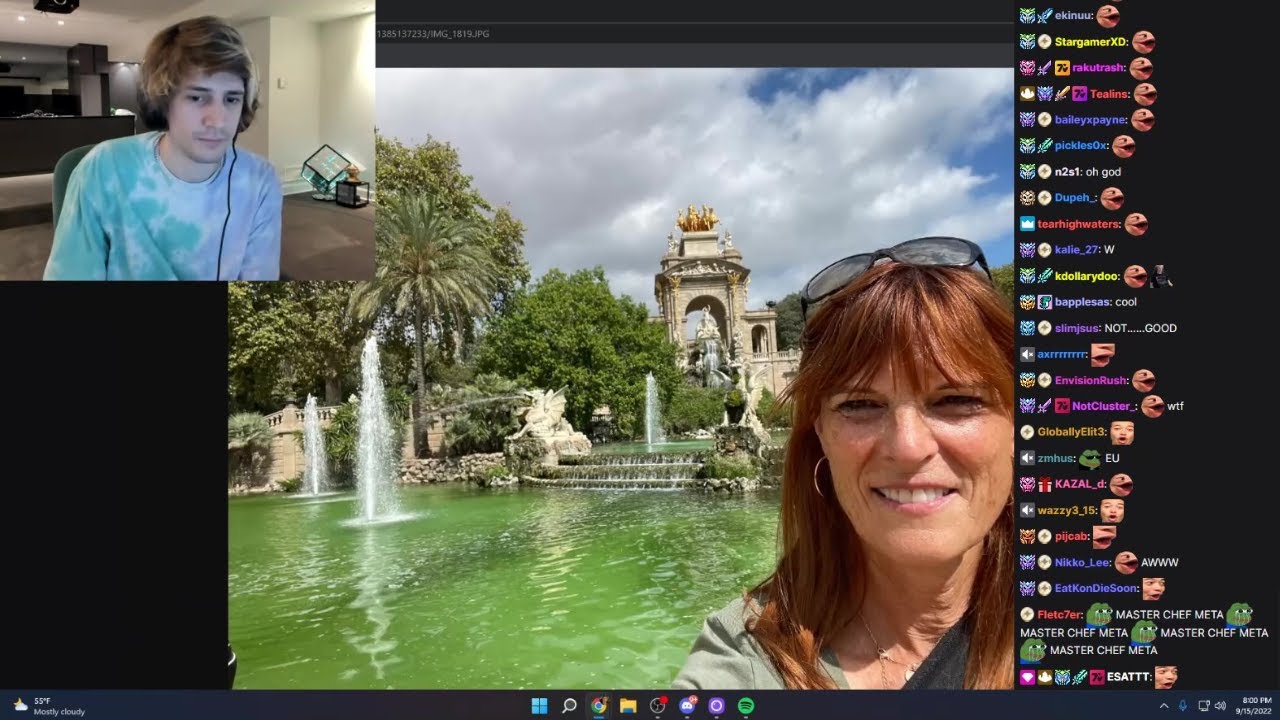Click the muted speaker badge beside axrrrrrrrr
1280x720 pixels.
click(x=1027, y=354)
